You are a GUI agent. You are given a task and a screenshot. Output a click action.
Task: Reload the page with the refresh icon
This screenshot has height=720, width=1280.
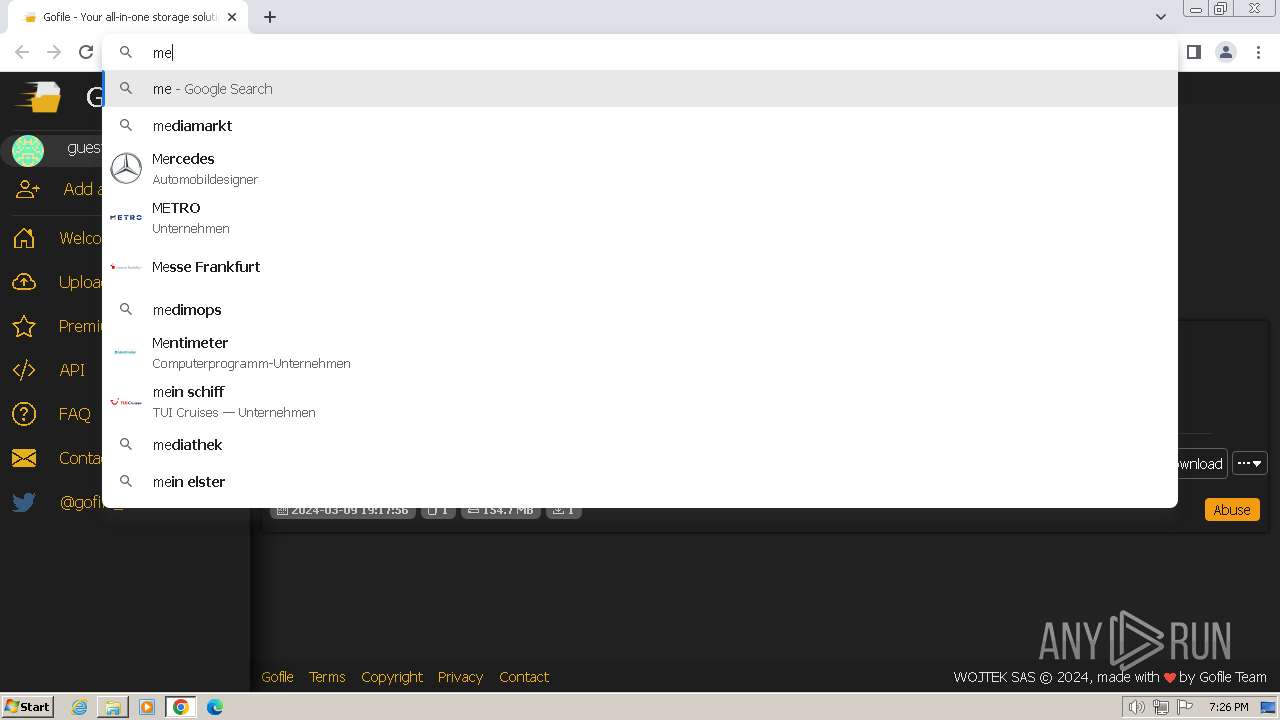(86, 52)
